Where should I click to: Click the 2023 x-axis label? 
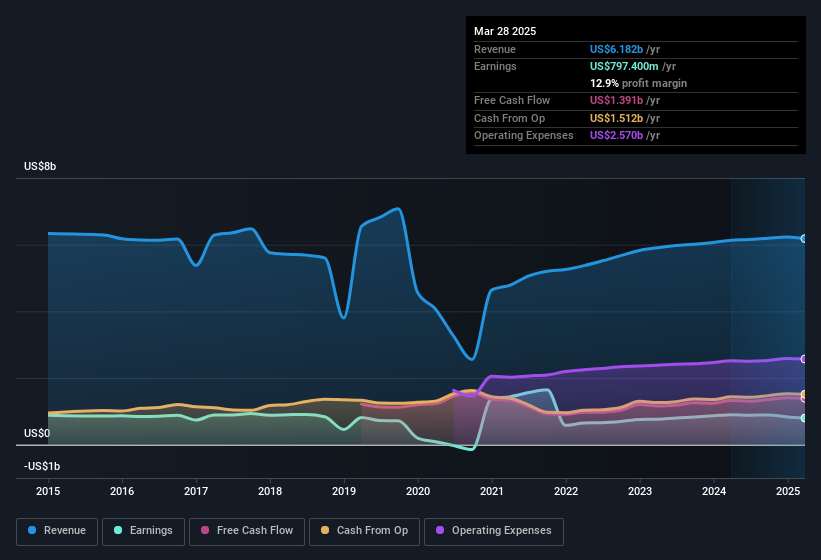(640, 491)
